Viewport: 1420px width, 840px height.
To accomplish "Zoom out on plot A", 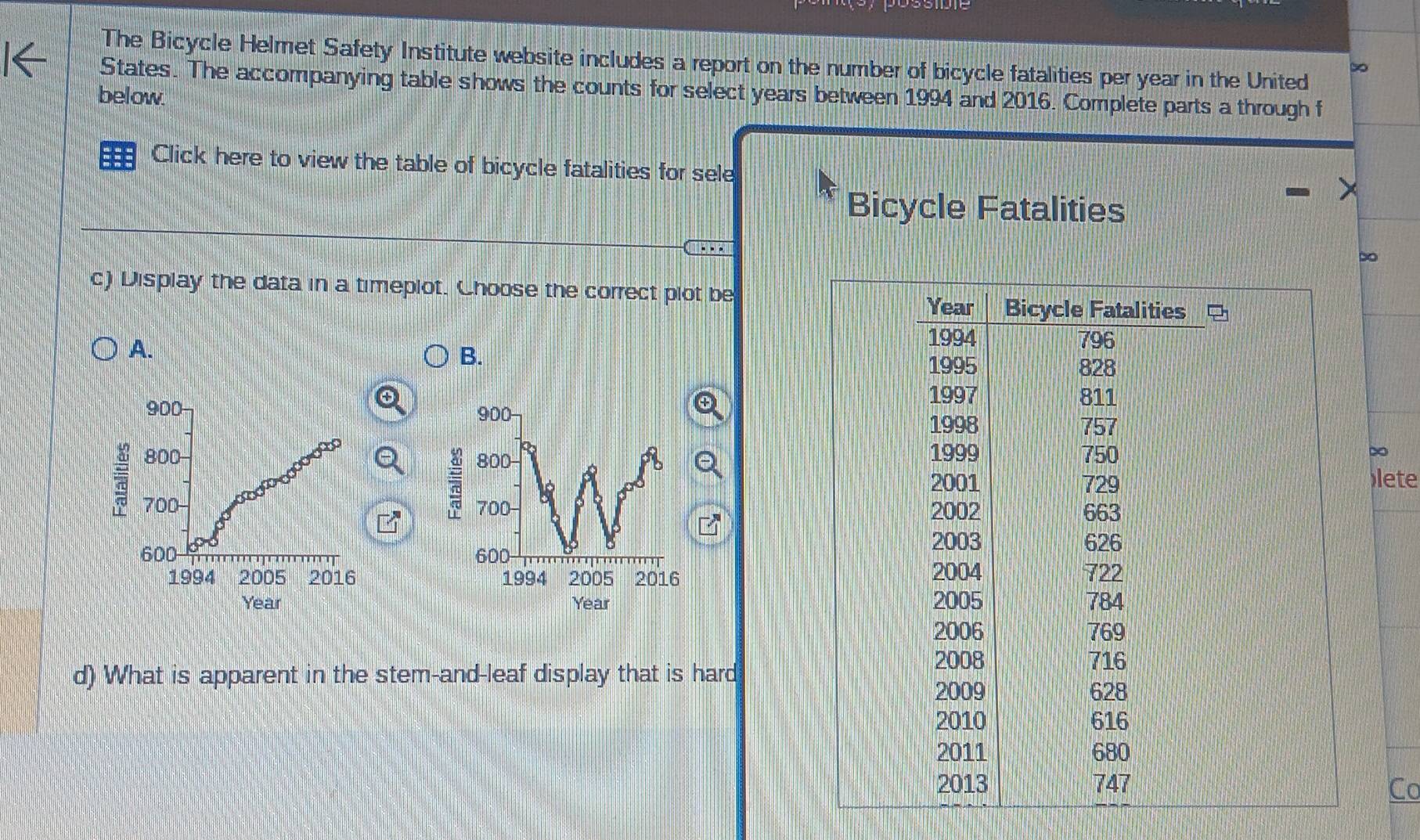I will 388,460.
